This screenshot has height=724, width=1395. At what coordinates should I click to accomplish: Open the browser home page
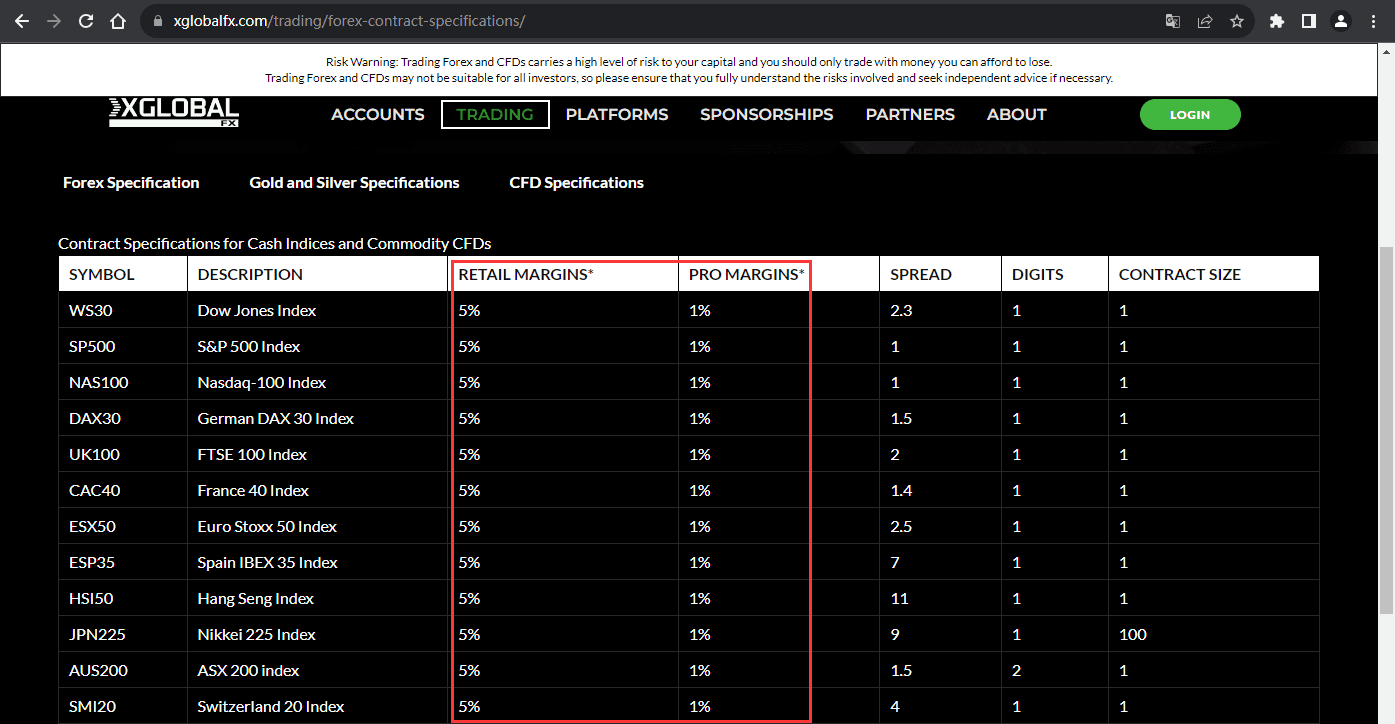[118, 21]
